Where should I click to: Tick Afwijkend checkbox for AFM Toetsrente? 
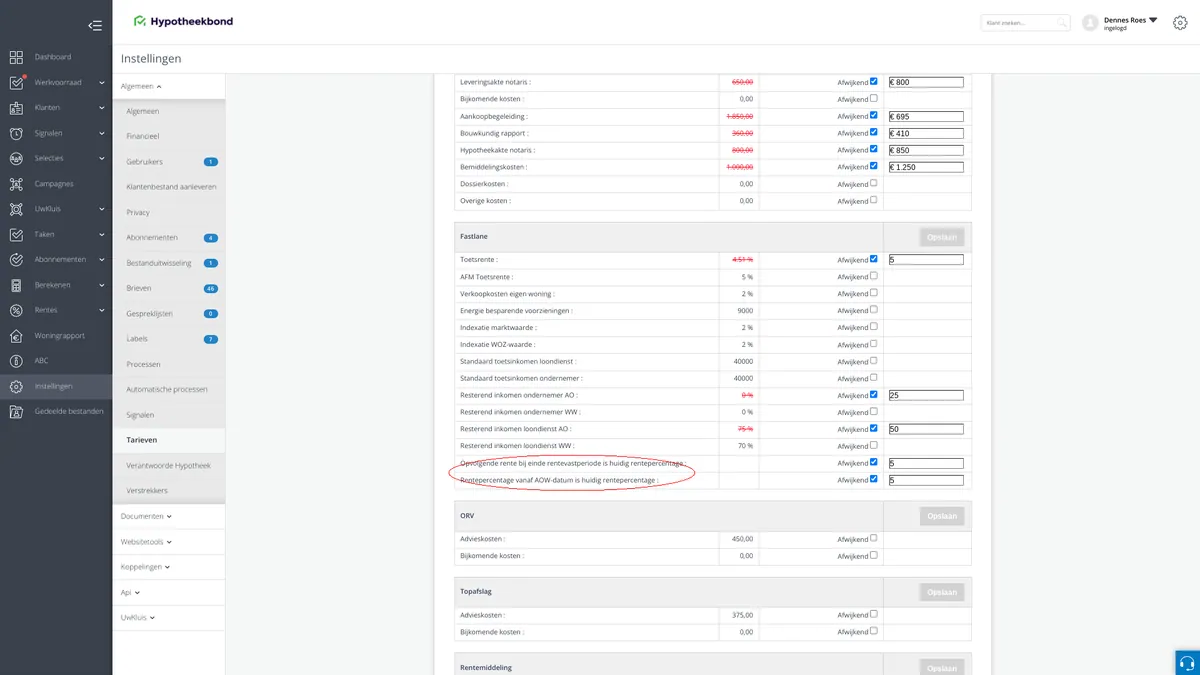coord(874,276)
